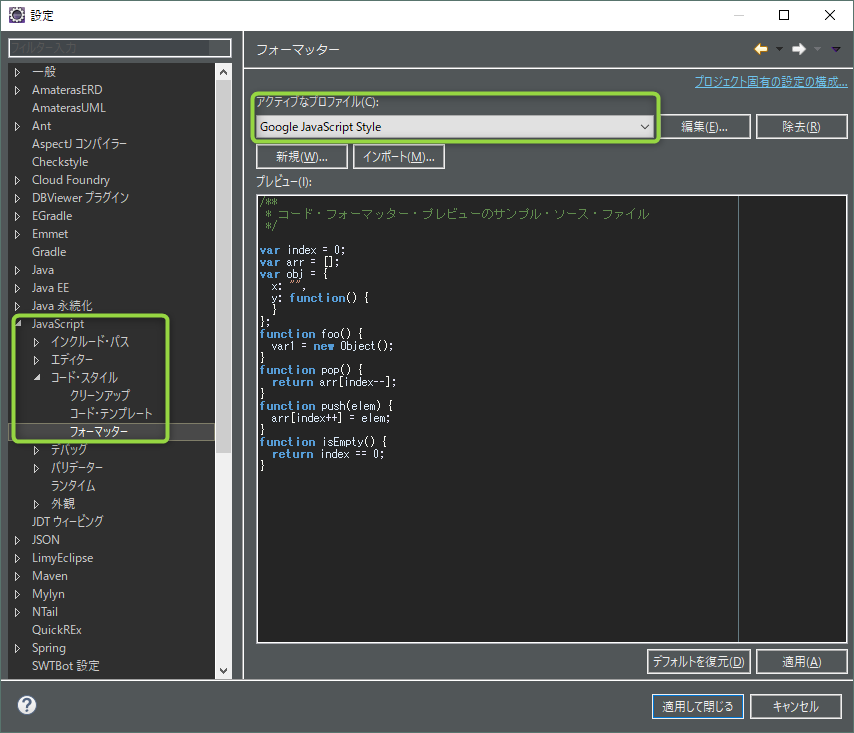
Task: Open プロジェクト固有の設定の構成 link
Action: (771, 82)
